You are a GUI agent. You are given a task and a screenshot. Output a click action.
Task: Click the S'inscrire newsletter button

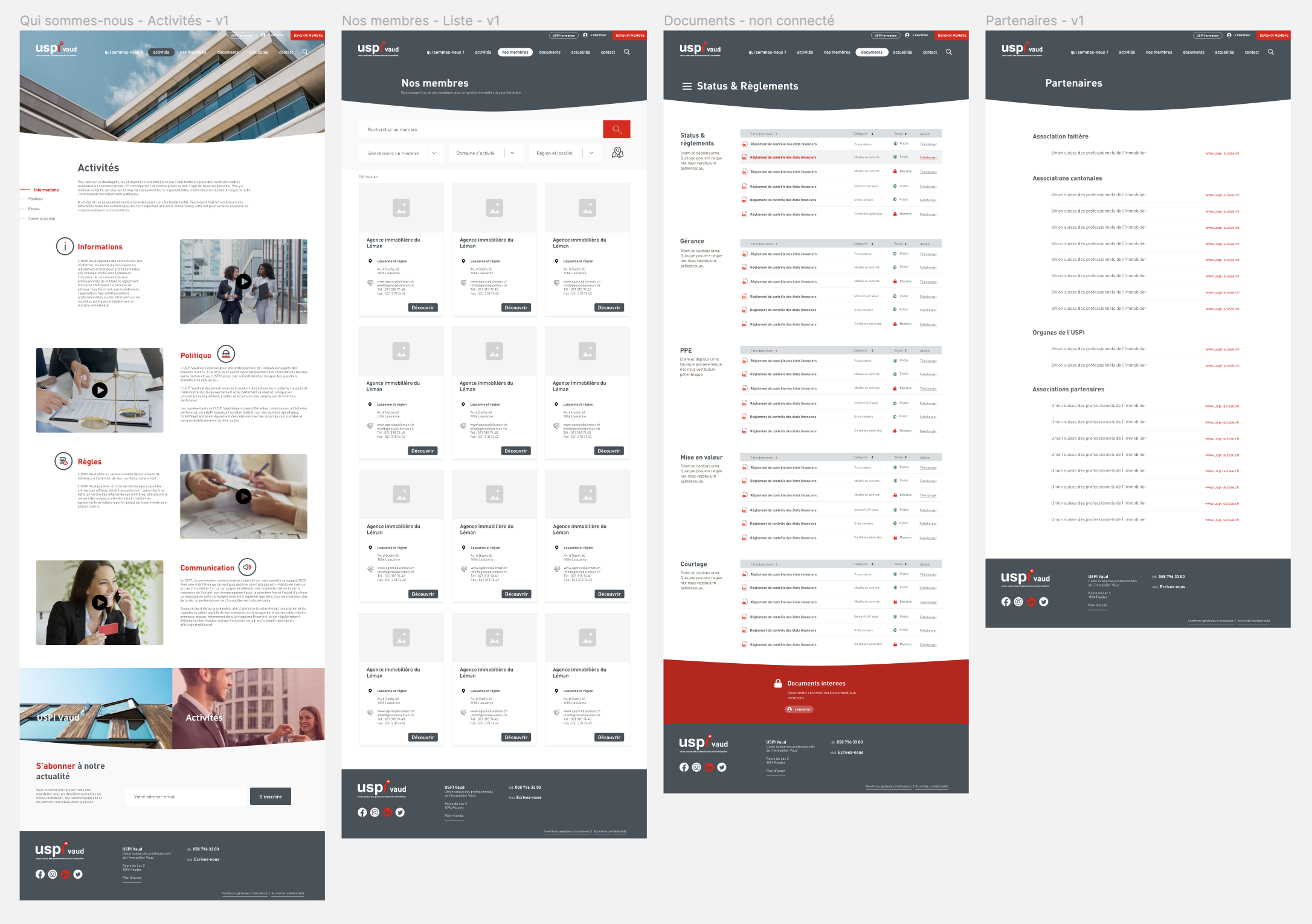270,797
